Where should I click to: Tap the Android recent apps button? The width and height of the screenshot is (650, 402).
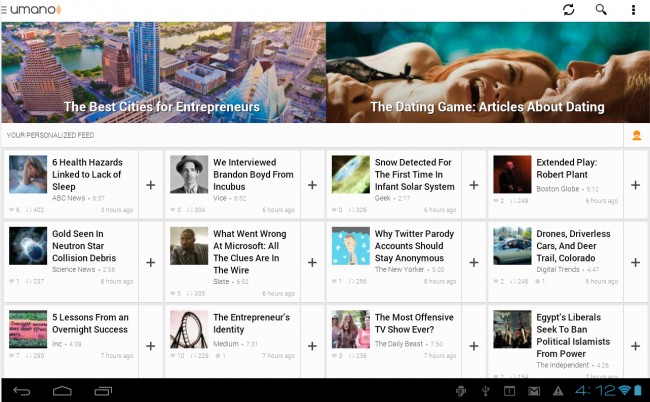coord(103,391)
